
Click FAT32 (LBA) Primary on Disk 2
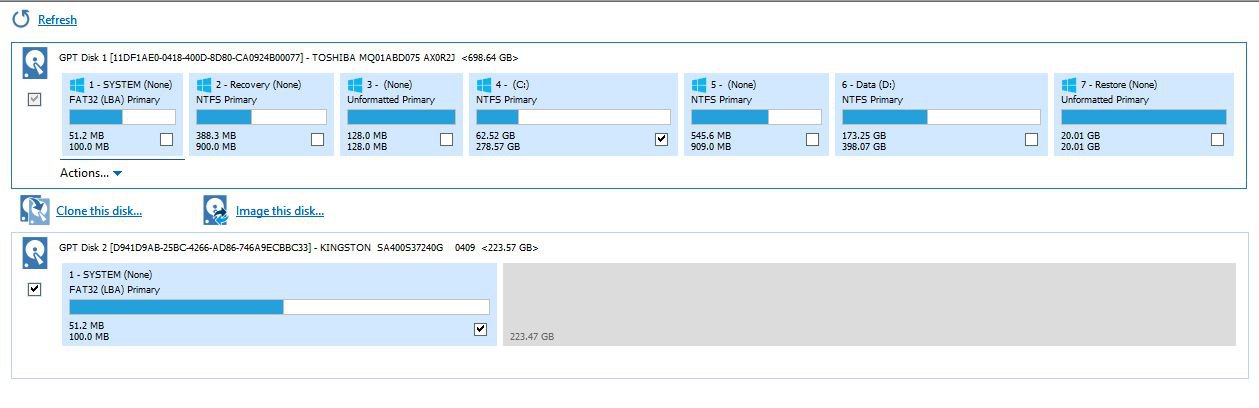(x=114, y=290)
